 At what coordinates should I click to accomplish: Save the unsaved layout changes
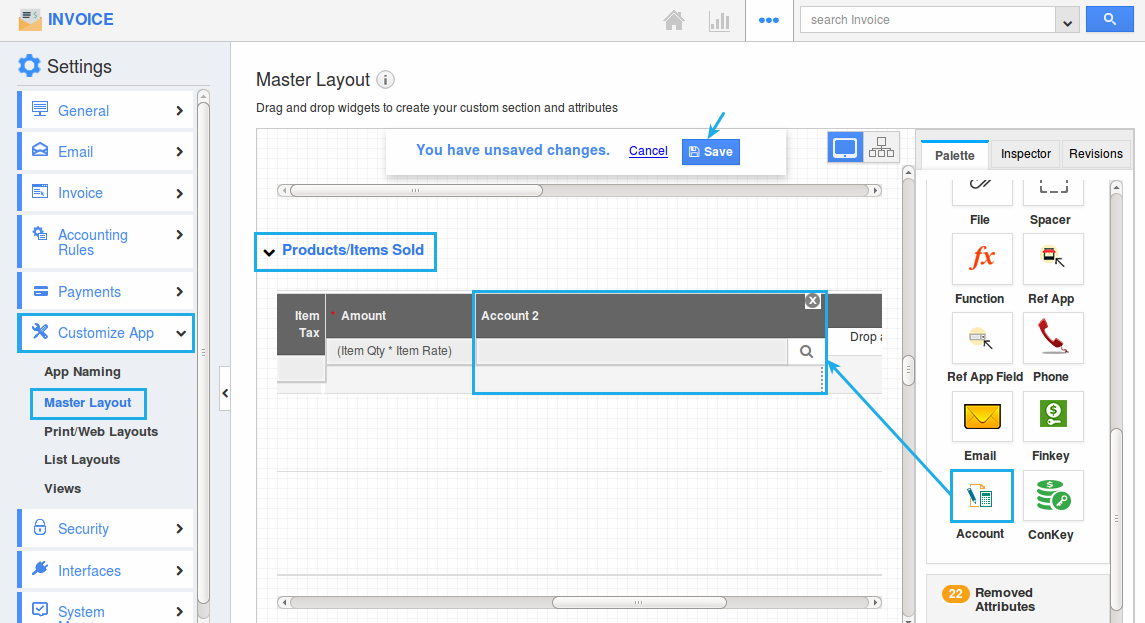click(x=710, y=150)
